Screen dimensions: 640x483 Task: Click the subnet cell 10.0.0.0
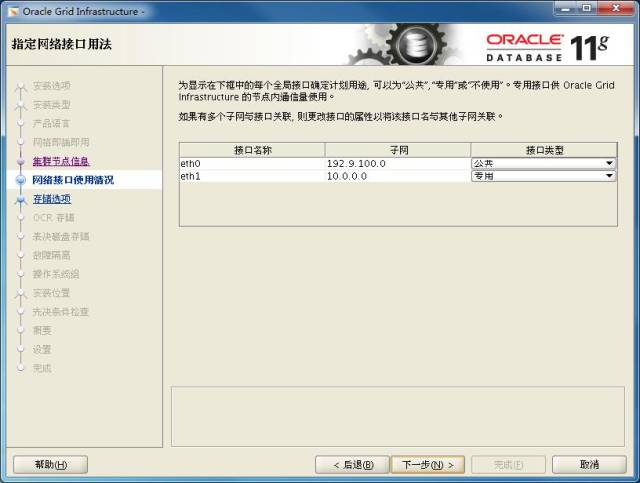(x=398, y=176)
